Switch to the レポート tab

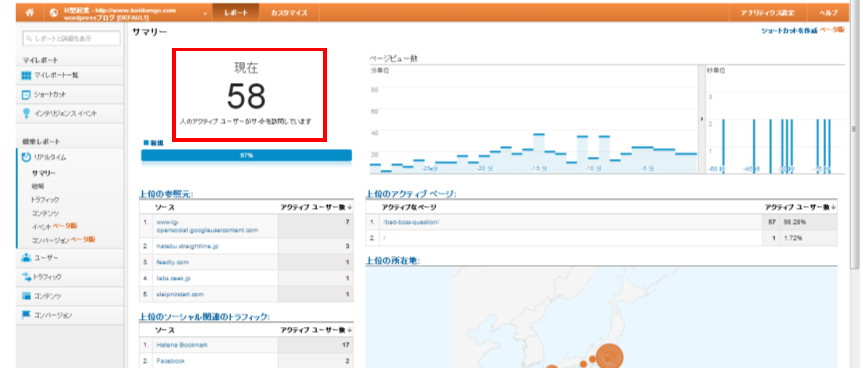point(236,12)
